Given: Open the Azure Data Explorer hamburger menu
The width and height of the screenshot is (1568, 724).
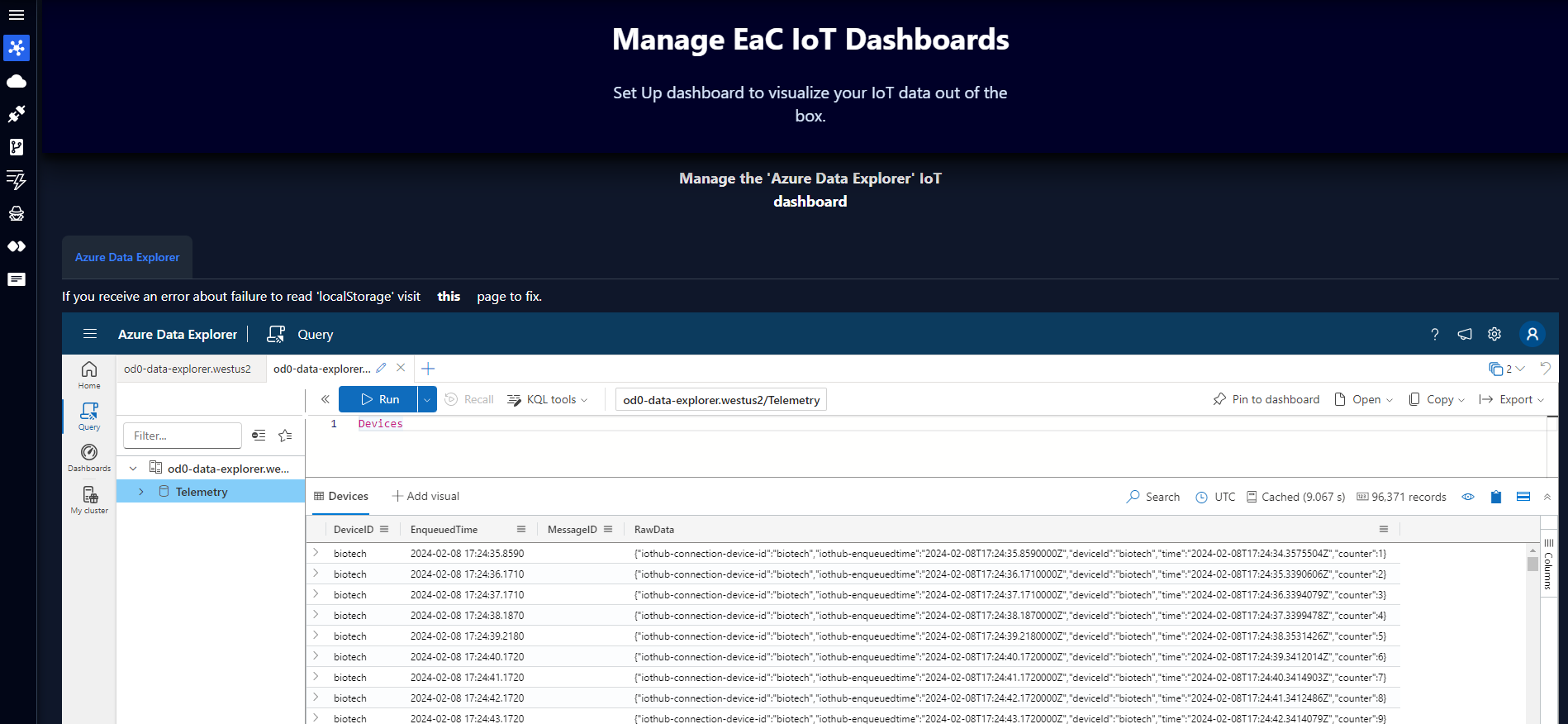Looking at the screenshot, I should [x=90, y=334].
